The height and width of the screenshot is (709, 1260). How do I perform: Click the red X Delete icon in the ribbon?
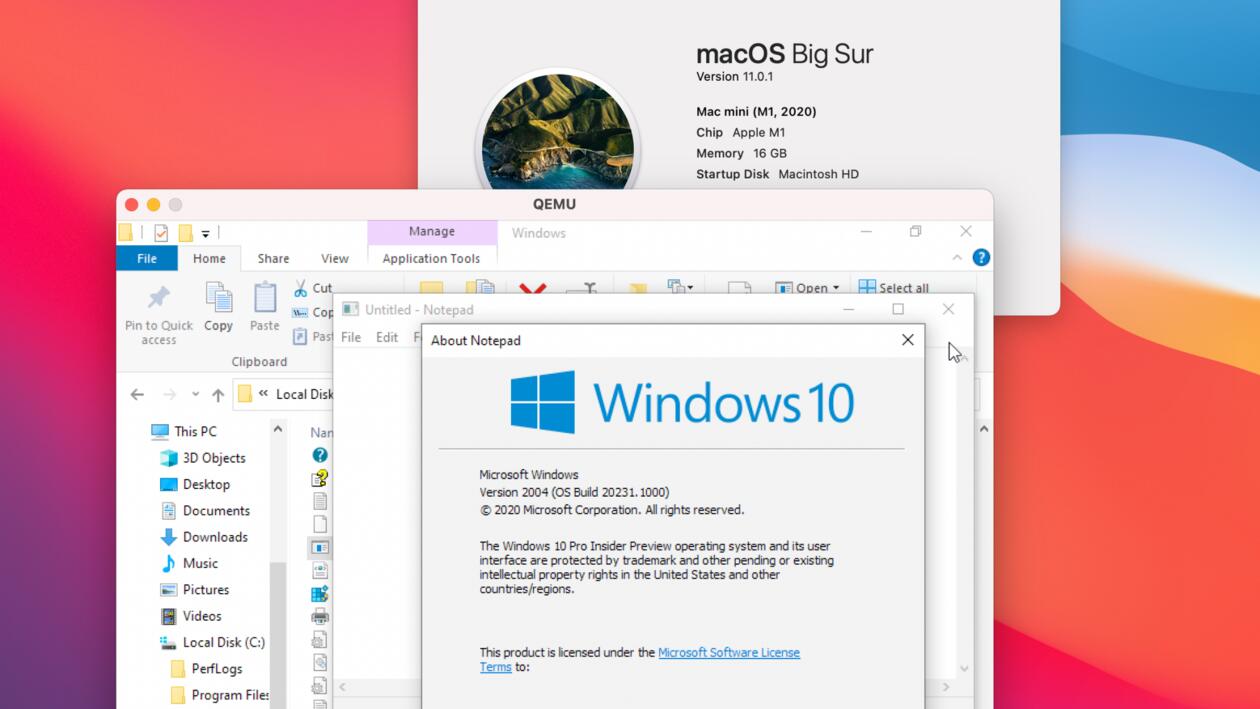click(532, 289)
